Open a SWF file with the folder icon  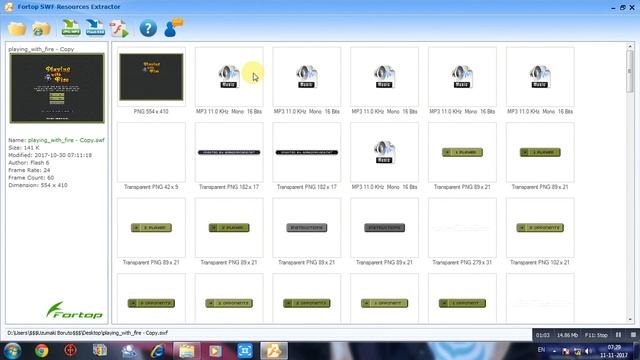[x=17, y=29]
